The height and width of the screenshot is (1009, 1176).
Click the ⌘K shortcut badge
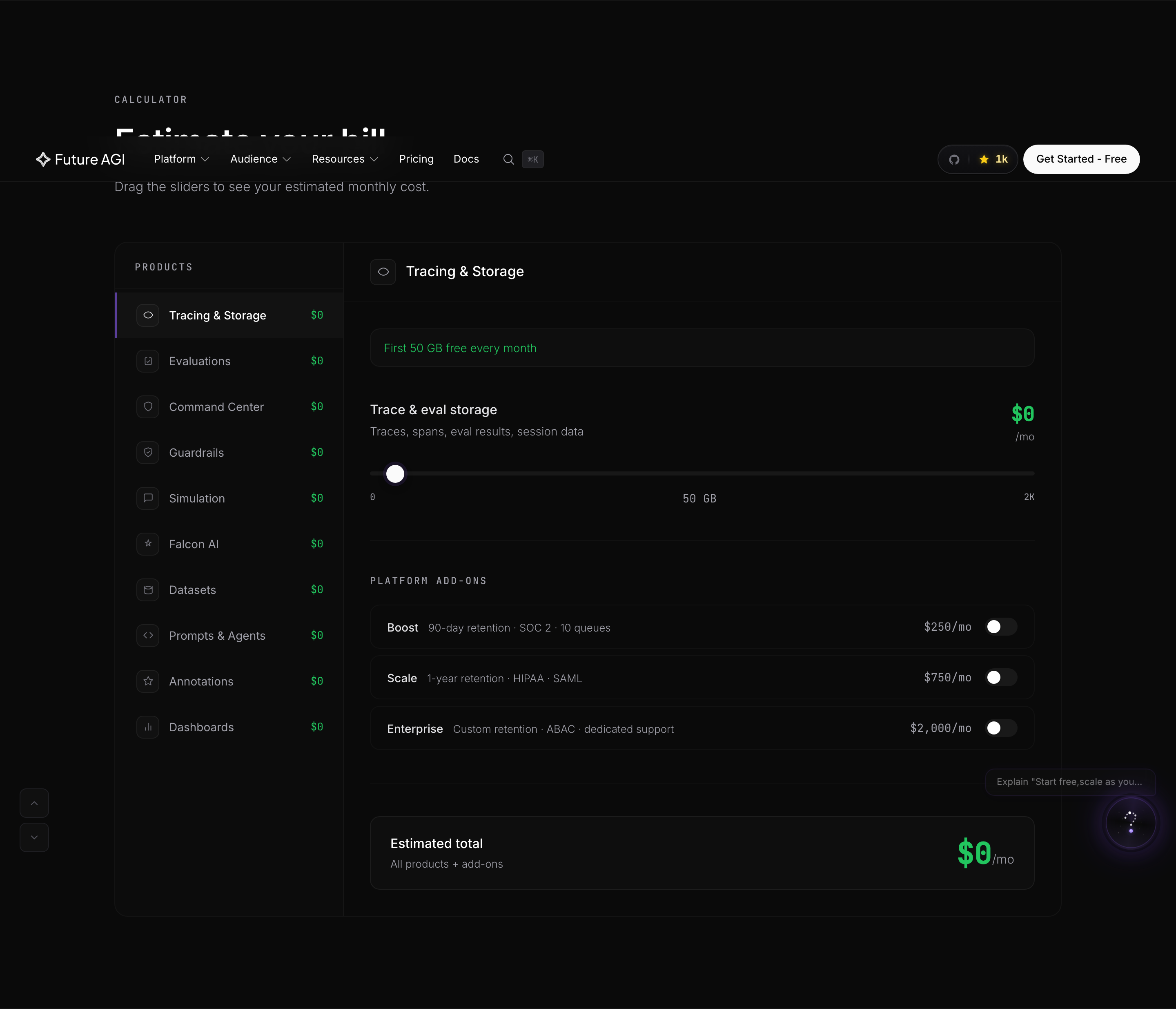pyautogui.click(x=532, y=160)
